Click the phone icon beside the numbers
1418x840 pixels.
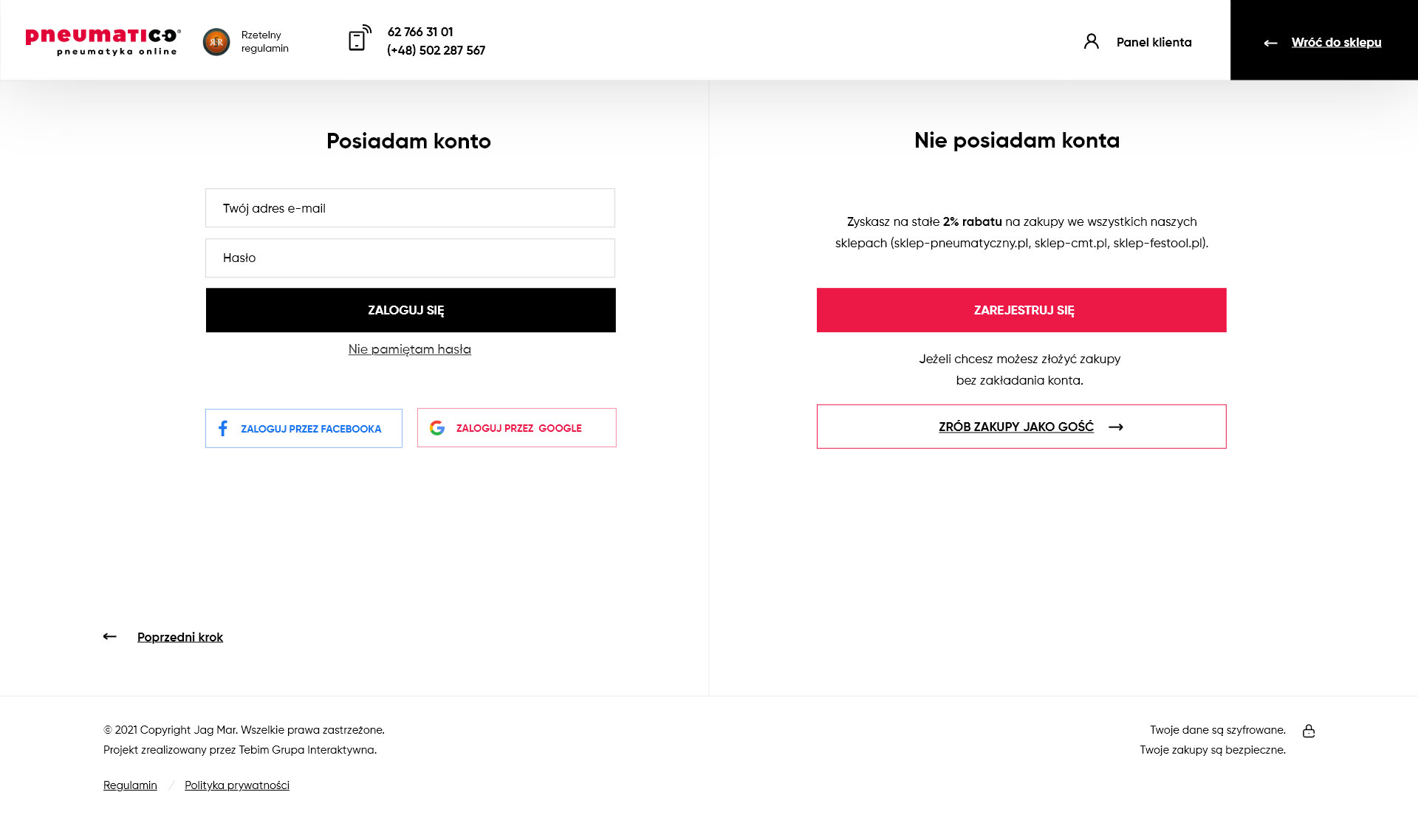(360, 38)
